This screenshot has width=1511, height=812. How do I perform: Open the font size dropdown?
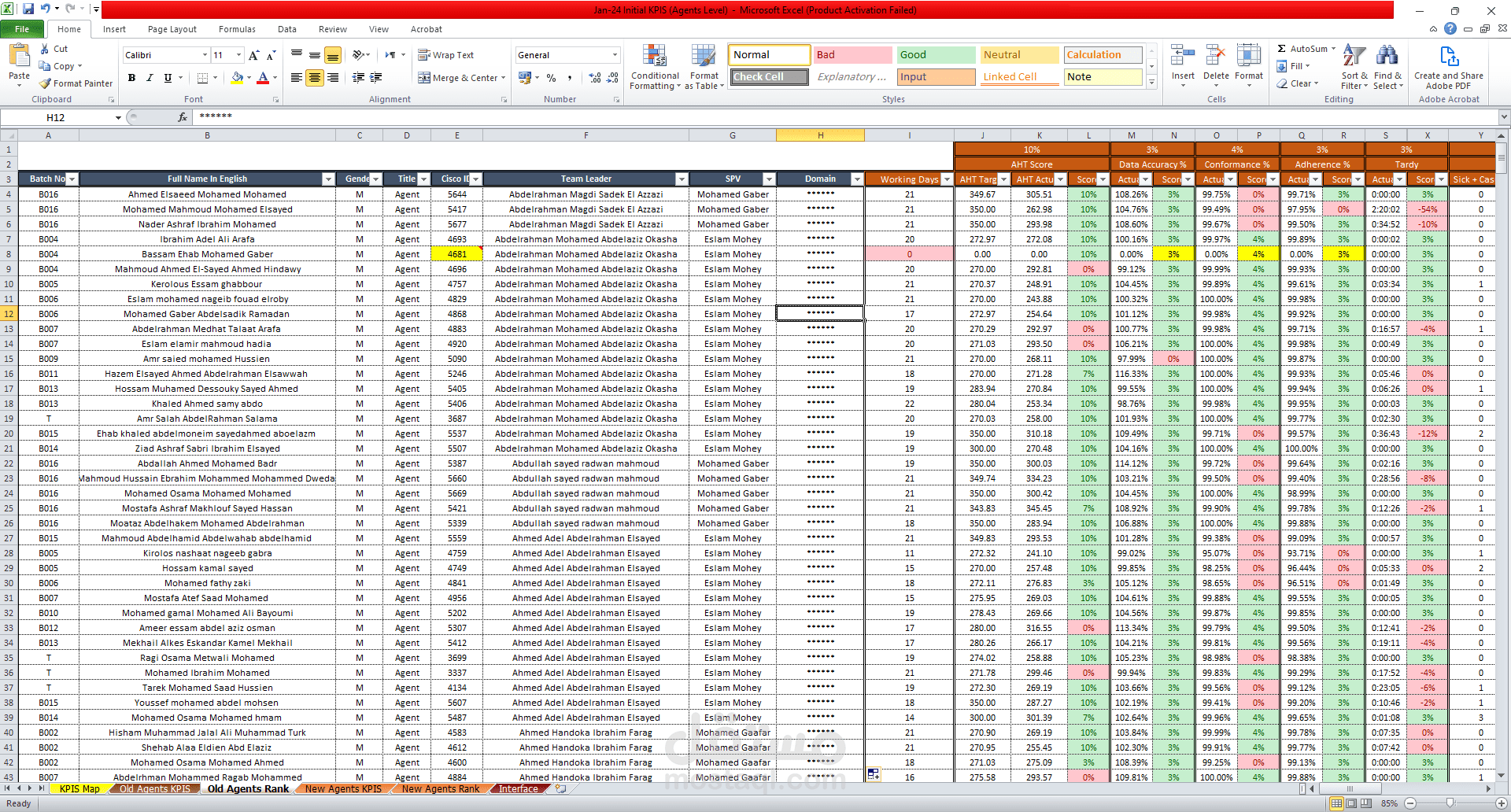pyautogui.click(x=234, y=54)
